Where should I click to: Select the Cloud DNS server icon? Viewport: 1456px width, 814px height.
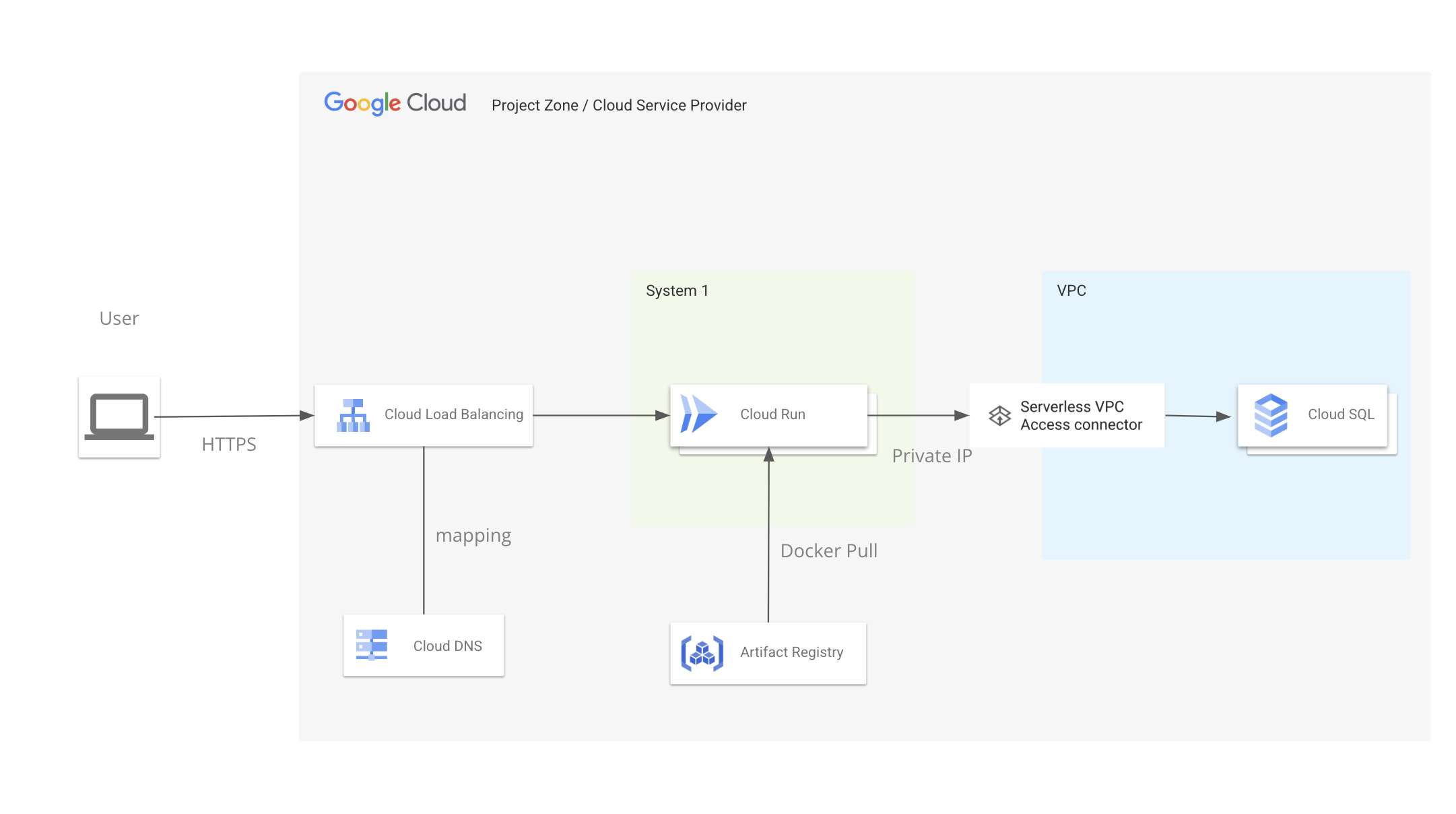click(x=372, y=645)
